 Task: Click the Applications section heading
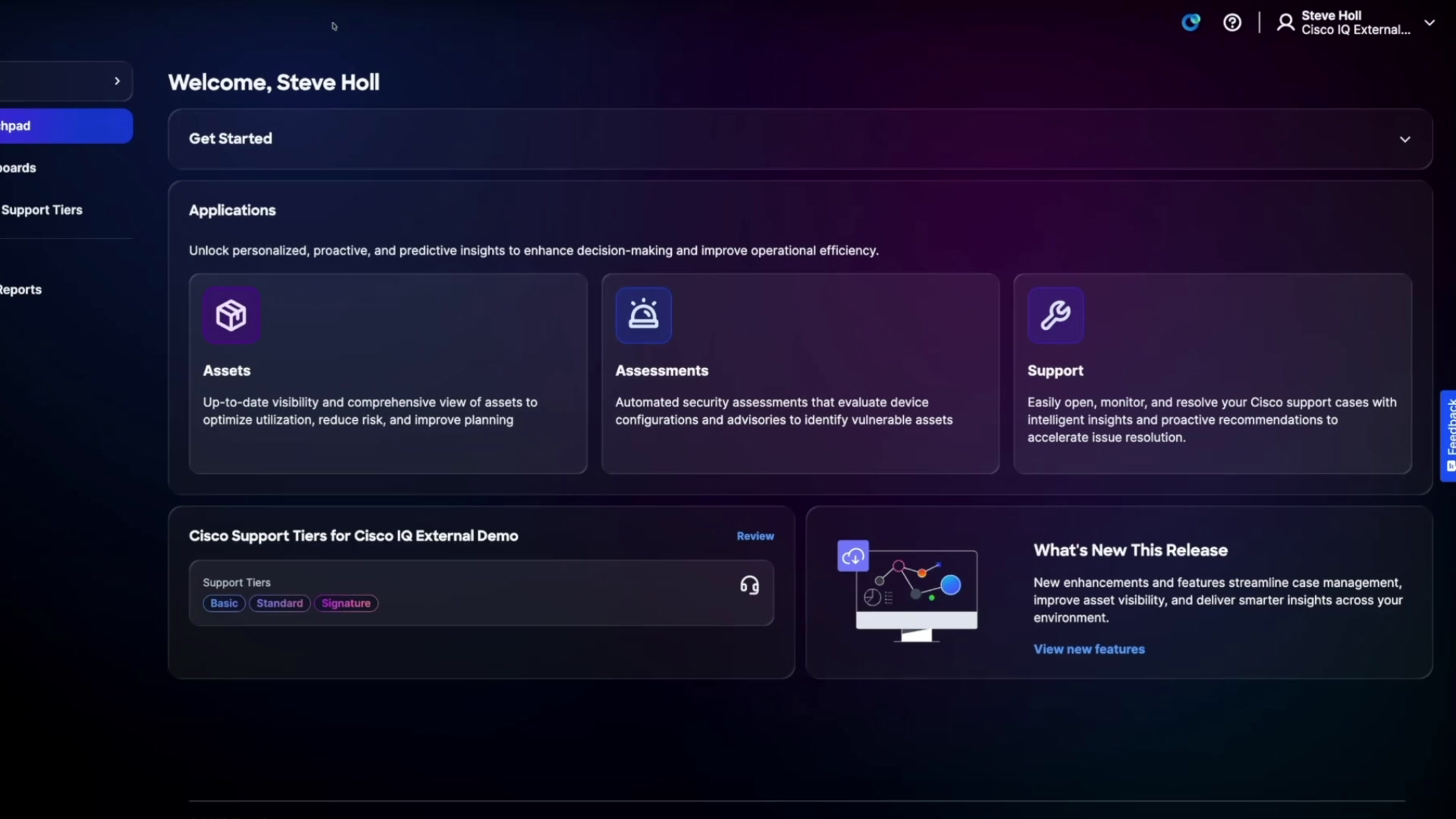point(232,211)
